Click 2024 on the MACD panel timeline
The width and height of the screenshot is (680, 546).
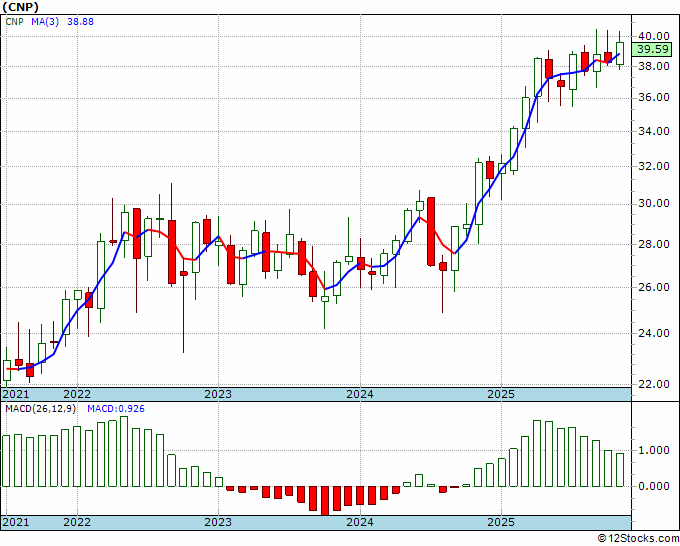(360, 522)
